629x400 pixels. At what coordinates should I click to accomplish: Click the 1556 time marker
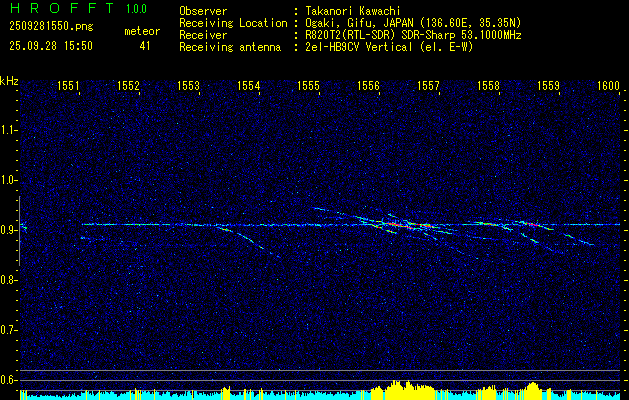[x=368, y=85]
